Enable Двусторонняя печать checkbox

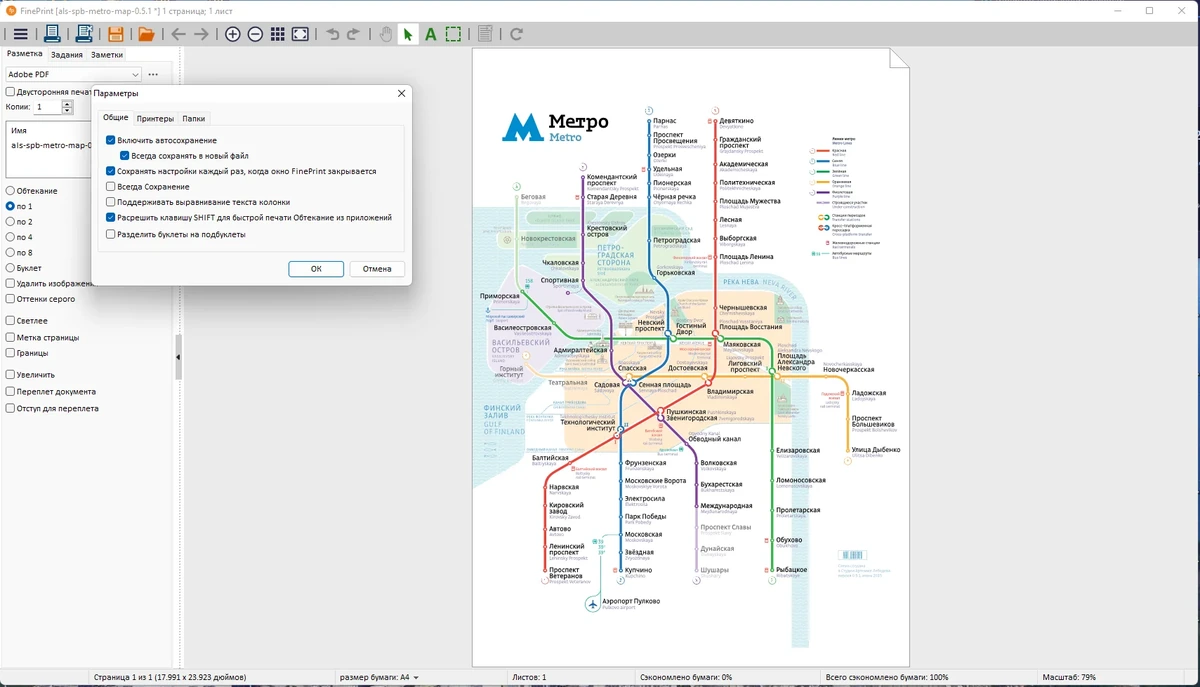point(10,92)
